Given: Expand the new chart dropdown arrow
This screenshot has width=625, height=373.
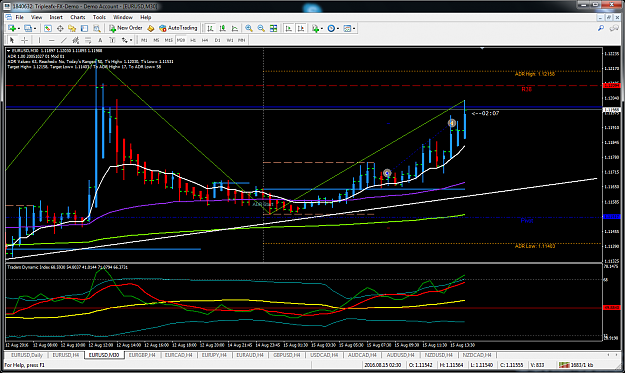Looking at the screenshot, I should pyautogui.click(x=19, y=29).
